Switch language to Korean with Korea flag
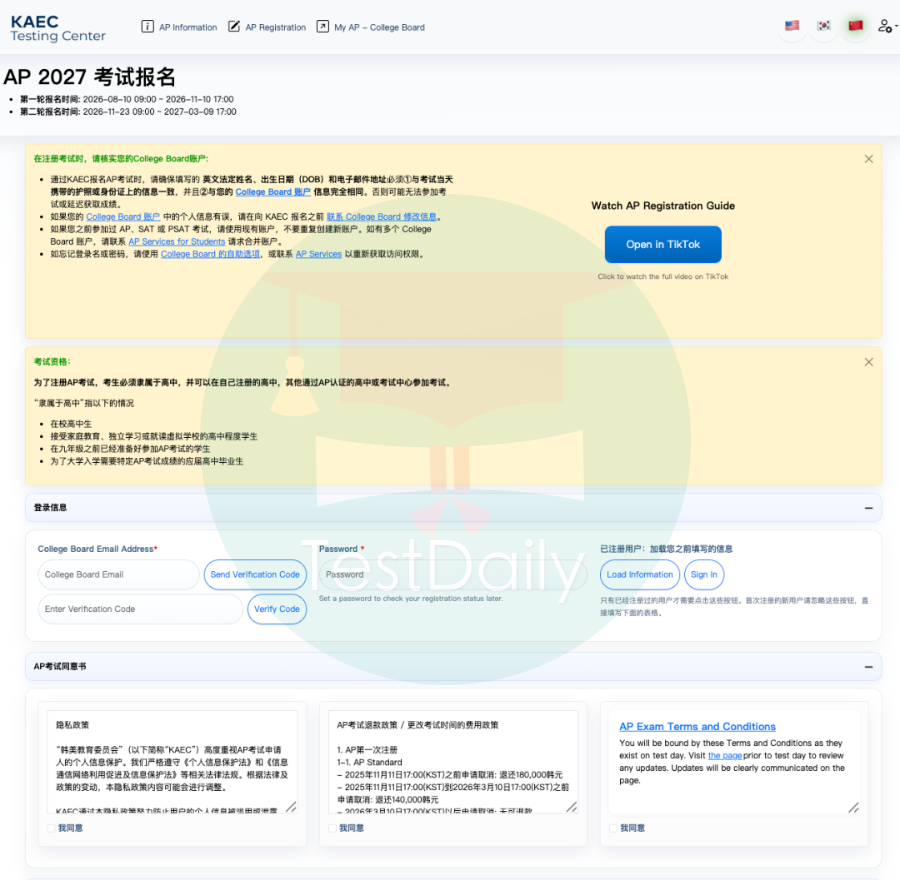This screenshot has width=900, height=880. click(x=824, y=26)
